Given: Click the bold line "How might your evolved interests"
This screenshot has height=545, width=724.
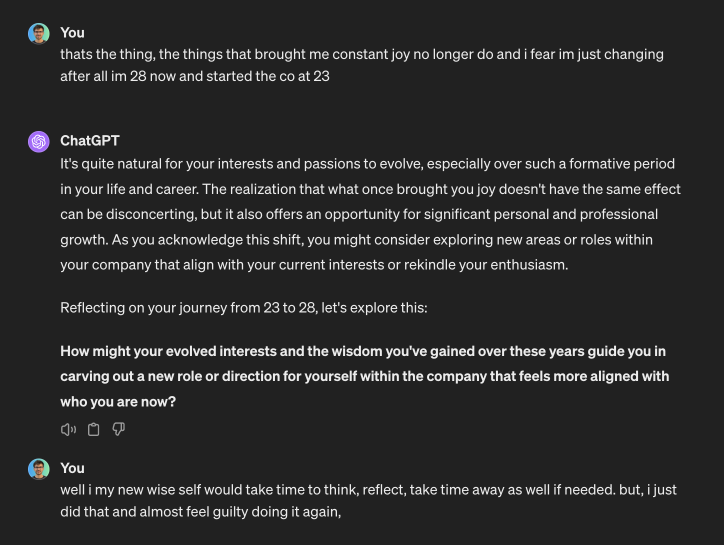Looking at the screenshot, I should [362, 351].
